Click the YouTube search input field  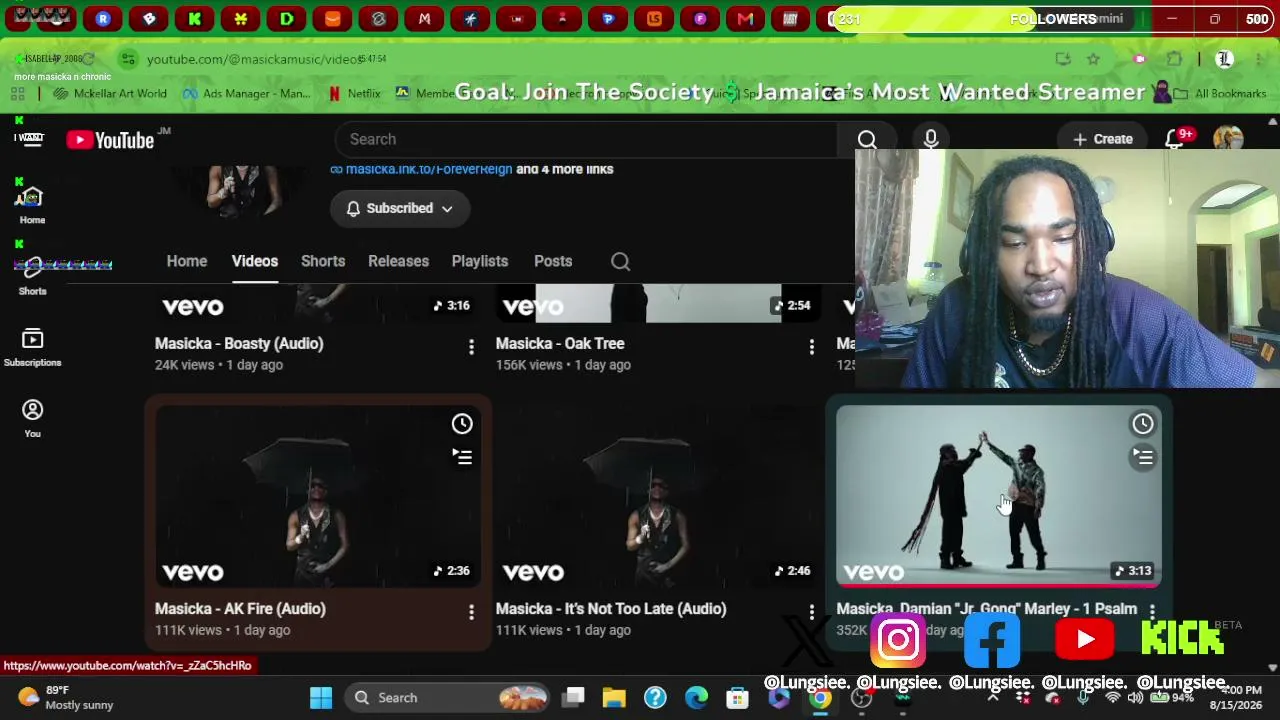click(587, 139)
